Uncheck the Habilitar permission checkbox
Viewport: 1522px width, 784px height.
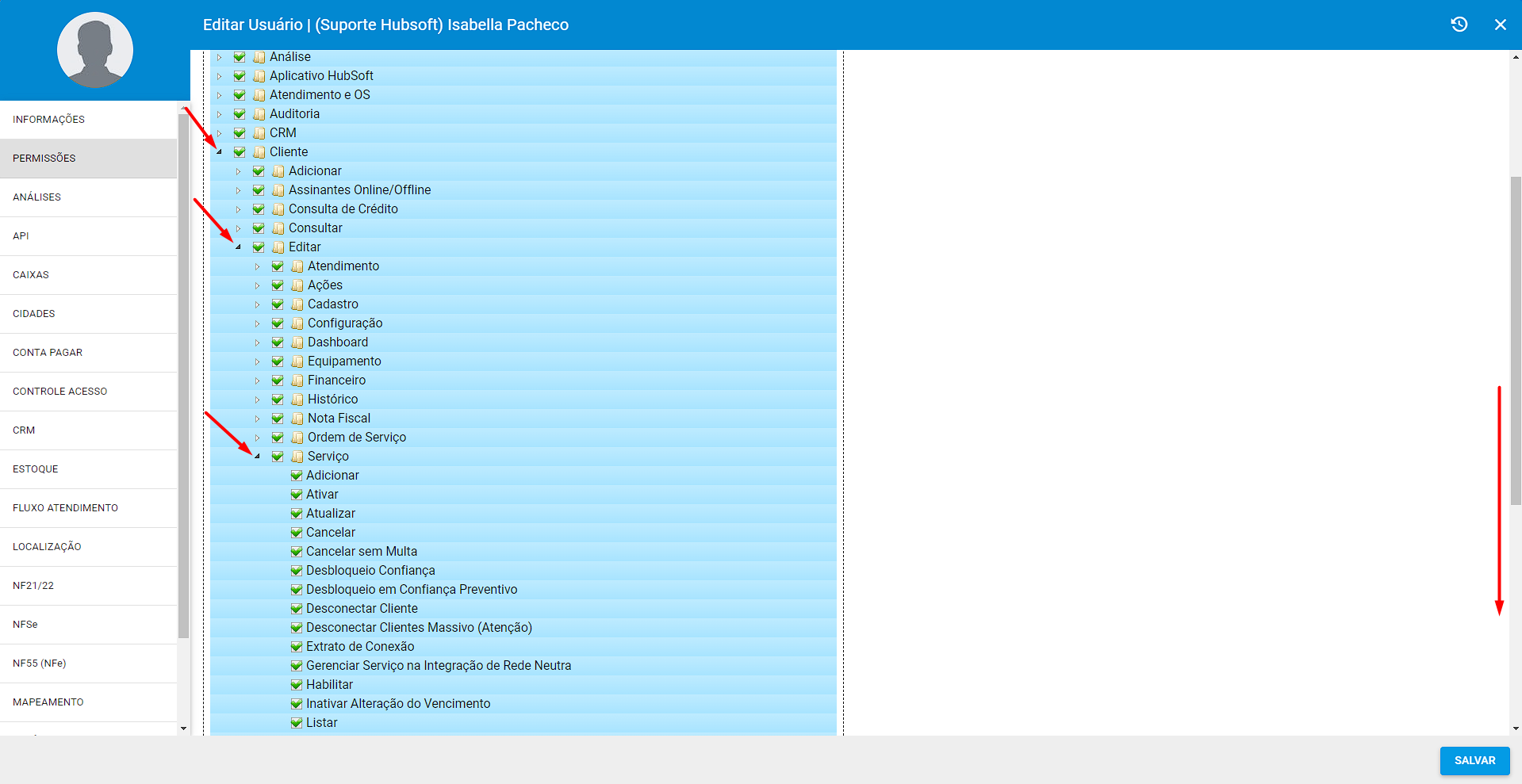[297, 685]
